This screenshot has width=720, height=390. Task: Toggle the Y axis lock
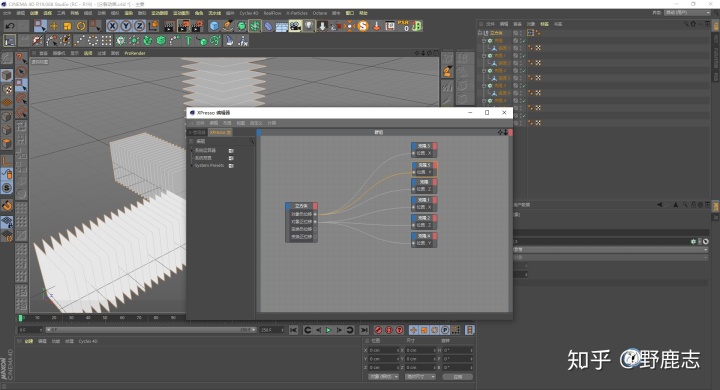(x=125, y=26)
